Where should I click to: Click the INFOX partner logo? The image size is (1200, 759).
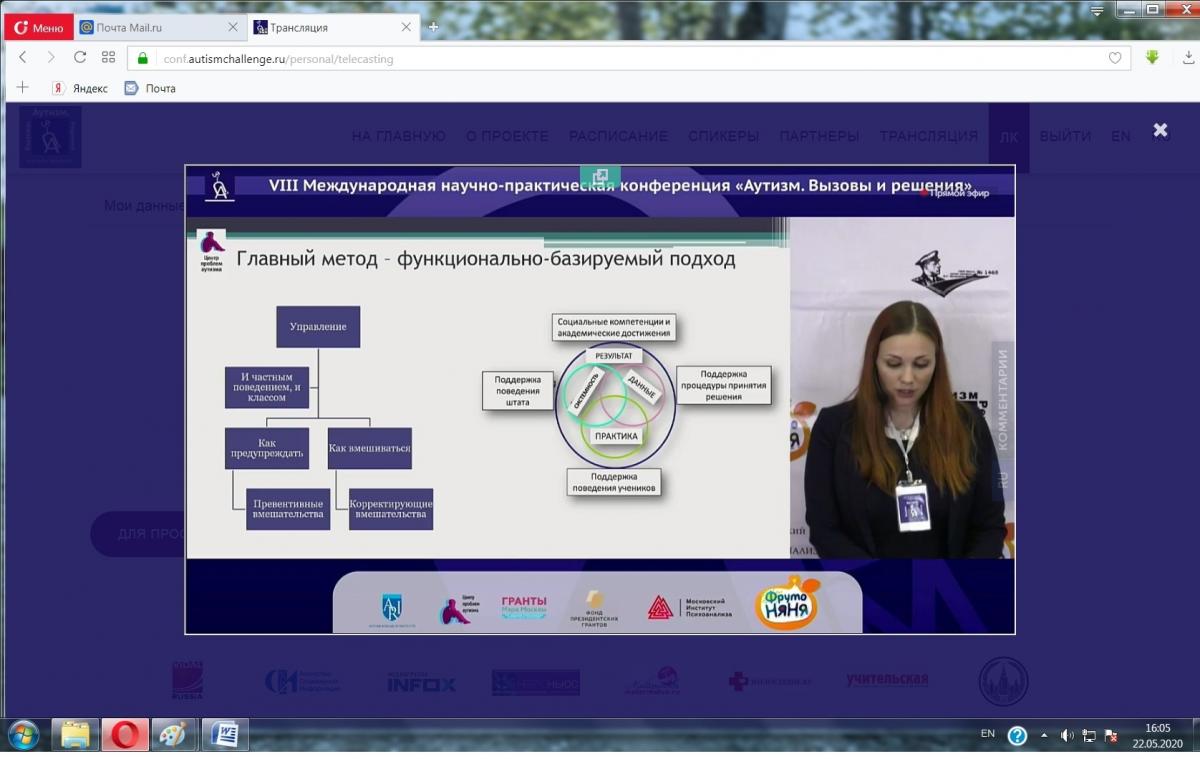pyautogui.click(x=421, y=683)
